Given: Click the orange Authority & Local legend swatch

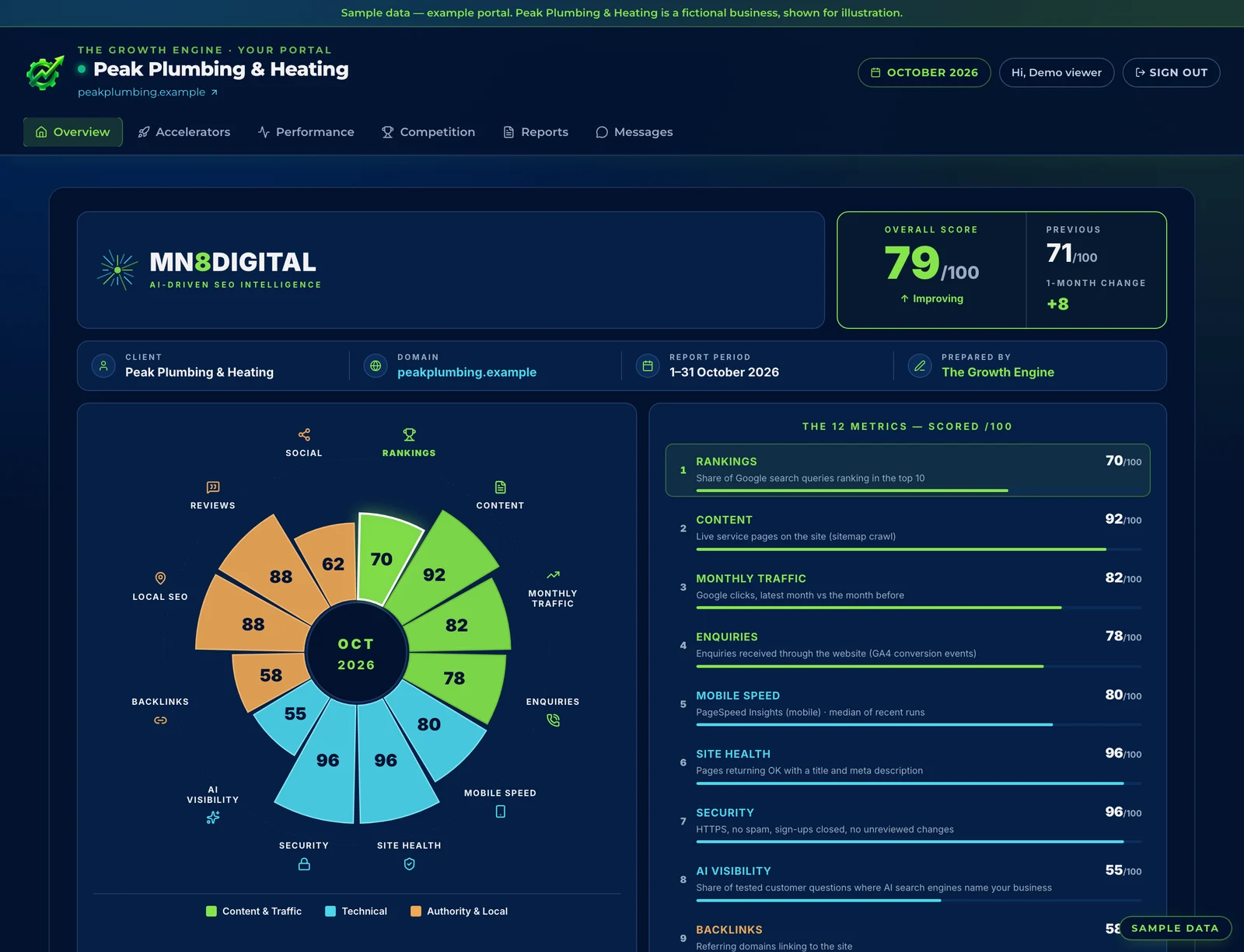Looking at the screenshot, I should tap(416, 911).
